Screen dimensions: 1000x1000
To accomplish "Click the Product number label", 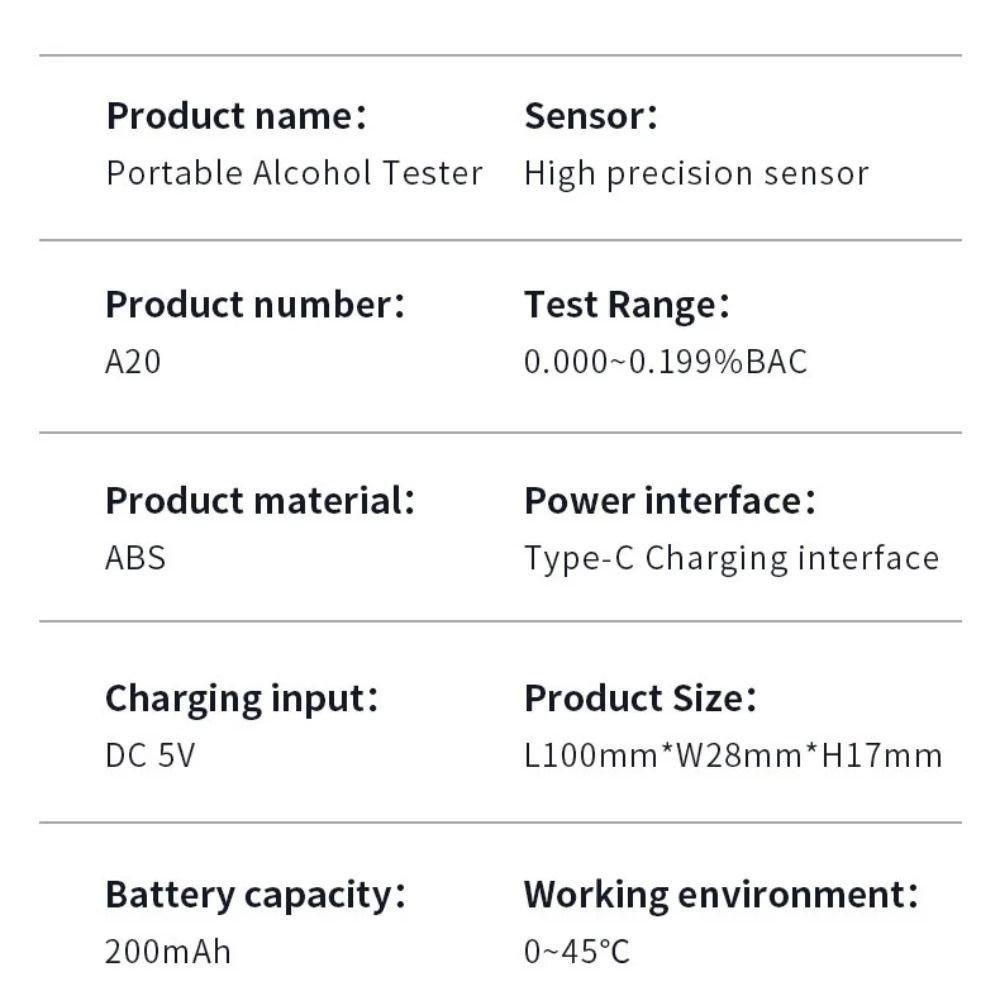I will click(255, 304).
